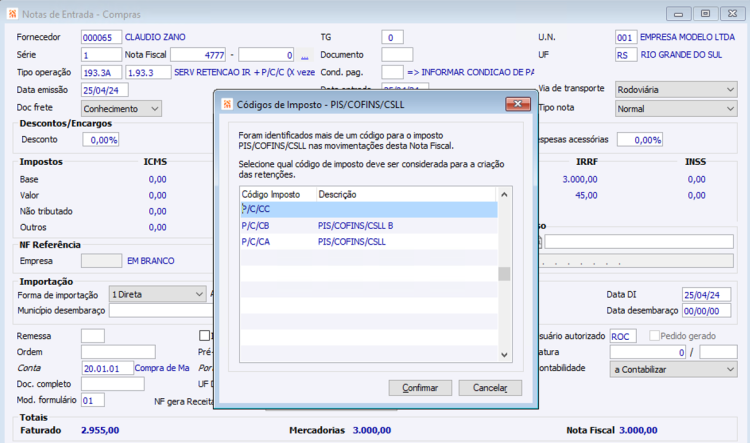This screenshot has width=750, height=443.
Task: Click the IRRF base value 3.000,00
Action: pos(580,179)
